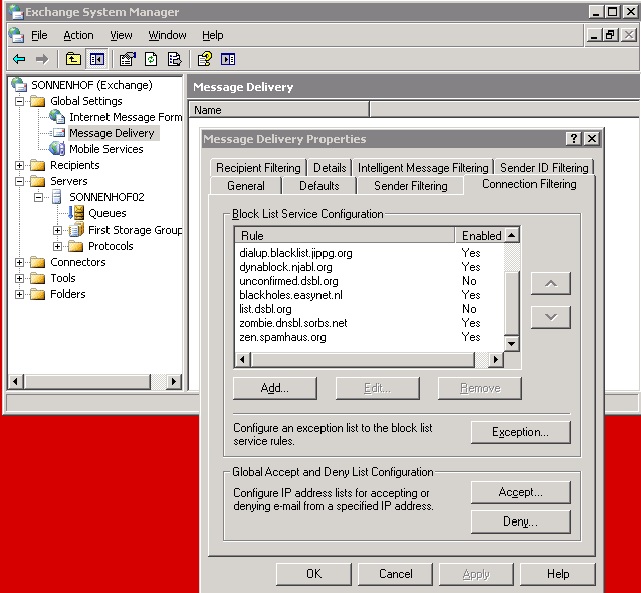The image size is (641, 593).
Task: Expand the First Storage Group node
Action: tap(58, 230)
